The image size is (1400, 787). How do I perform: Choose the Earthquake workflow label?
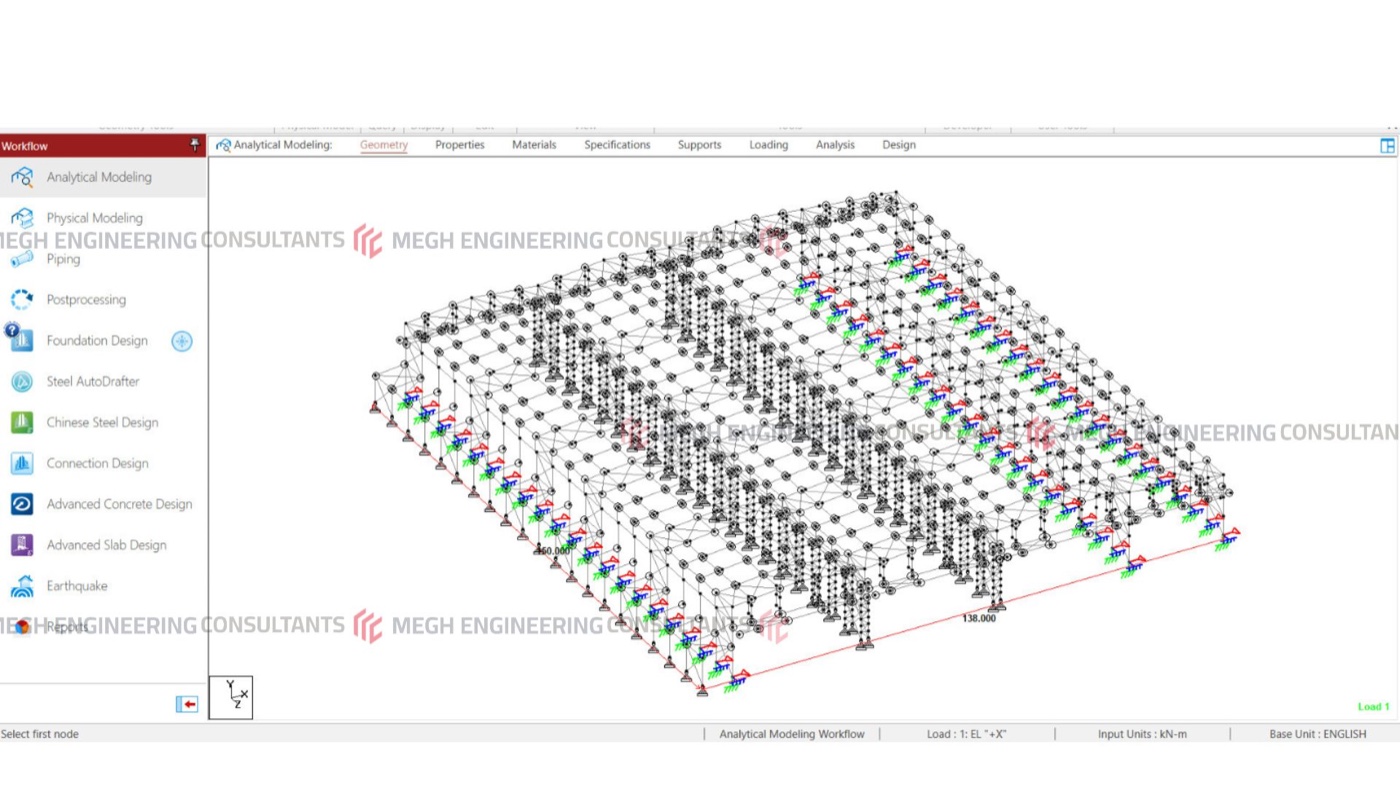(77, 587)
